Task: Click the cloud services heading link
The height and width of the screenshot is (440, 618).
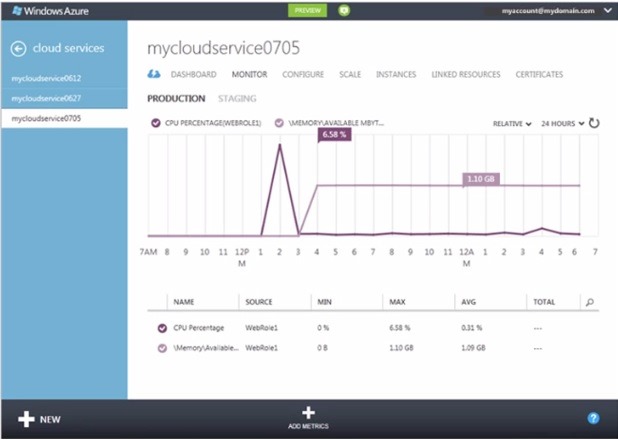Action: pyautogui.click(x=69, y=48)
